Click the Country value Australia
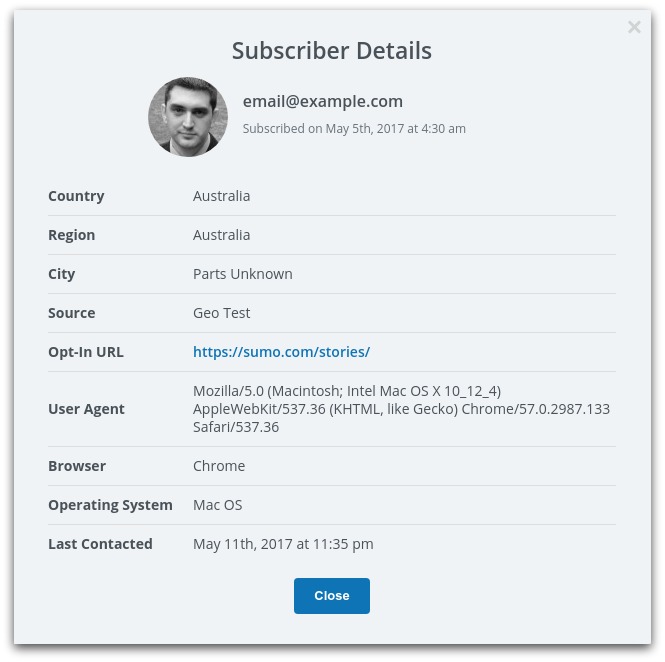 pos(221,196)
